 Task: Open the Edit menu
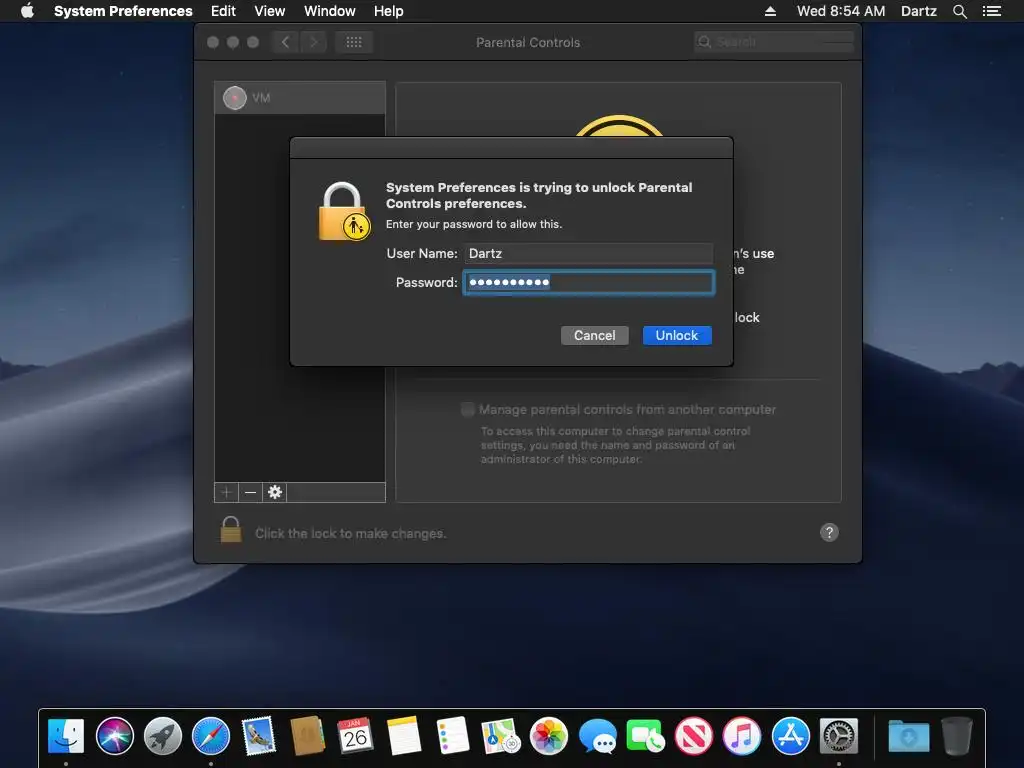pos(223,11)
